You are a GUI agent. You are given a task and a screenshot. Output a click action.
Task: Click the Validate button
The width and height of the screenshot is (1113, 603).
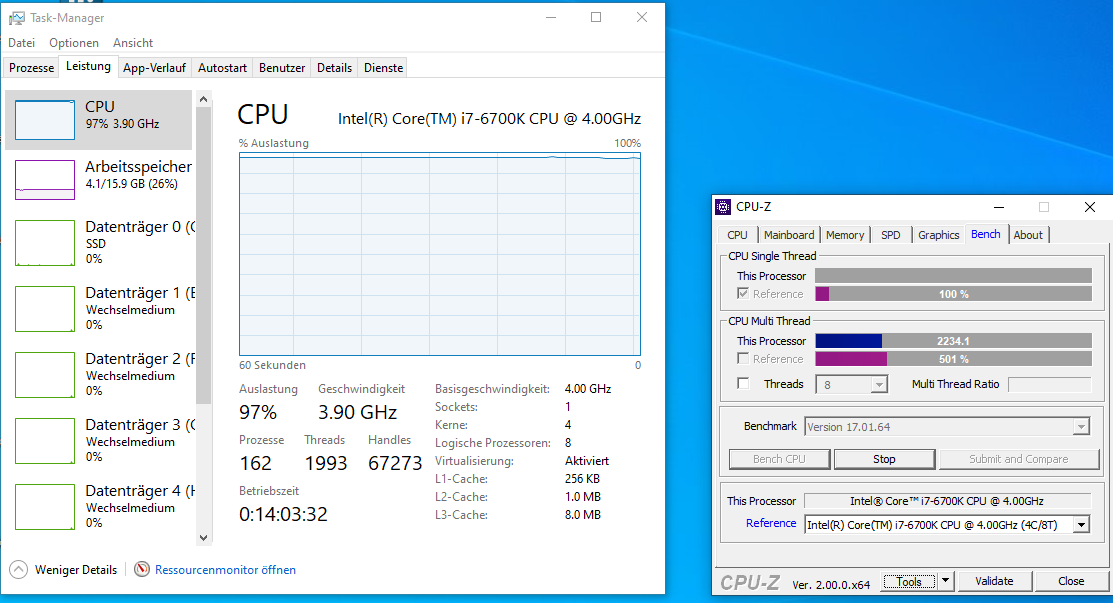(994, 581)
